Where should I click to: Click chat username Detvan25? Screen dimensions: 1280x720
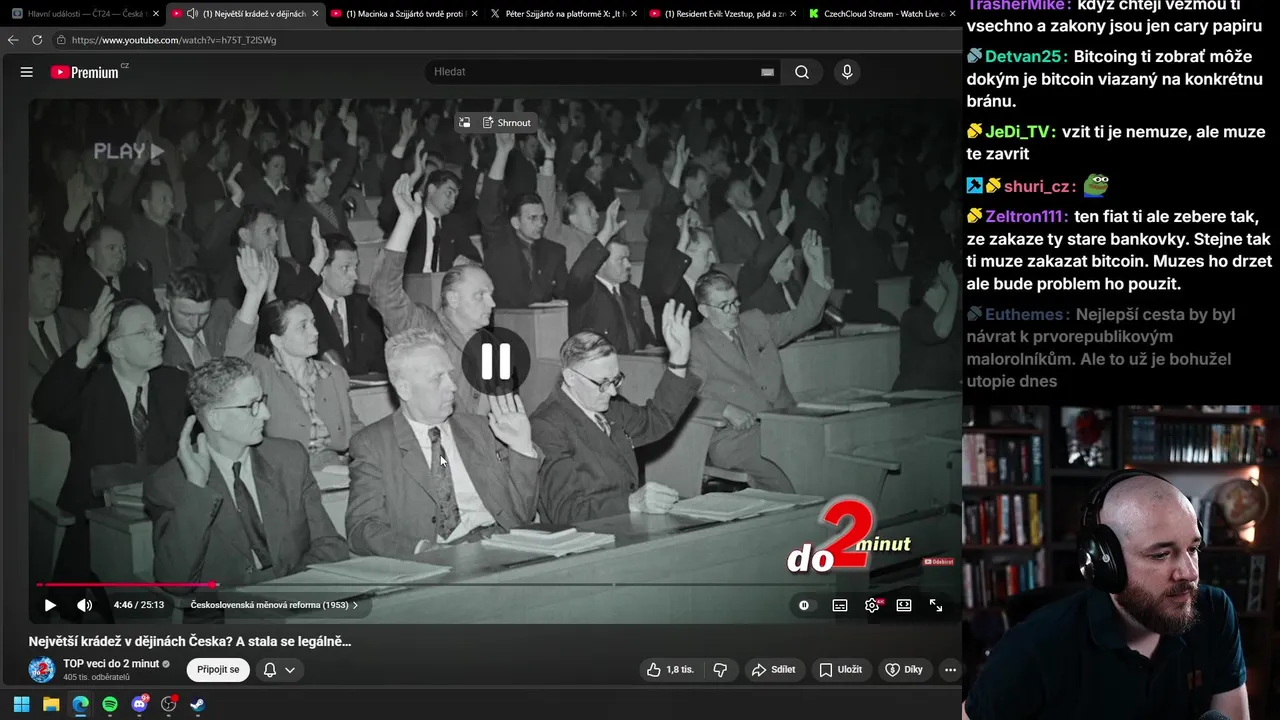point(1026,56)
